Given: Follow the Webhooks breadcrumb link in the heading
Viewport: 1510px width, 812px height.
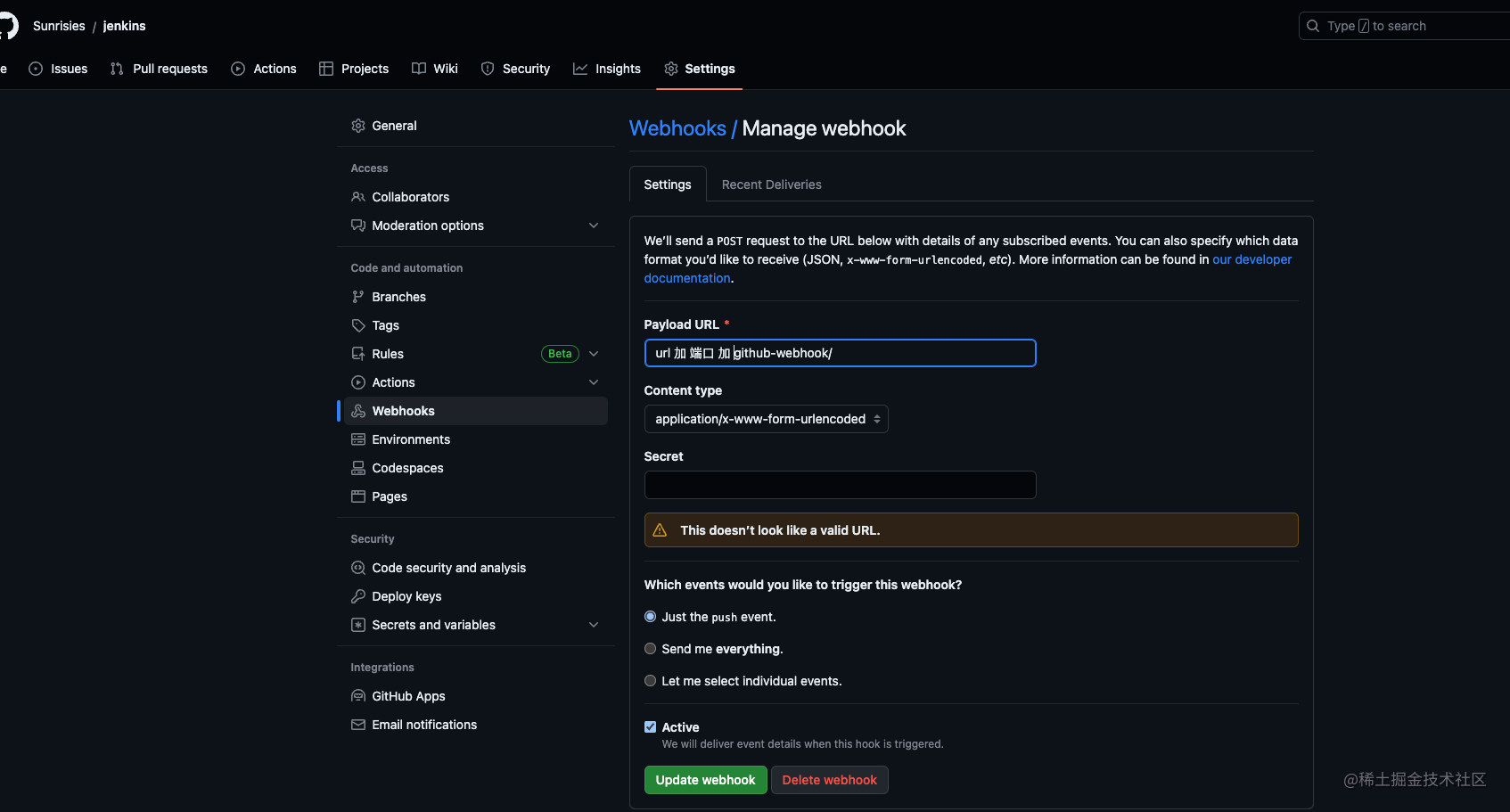Looking at the screenshot, I should (x=677, y=128).
